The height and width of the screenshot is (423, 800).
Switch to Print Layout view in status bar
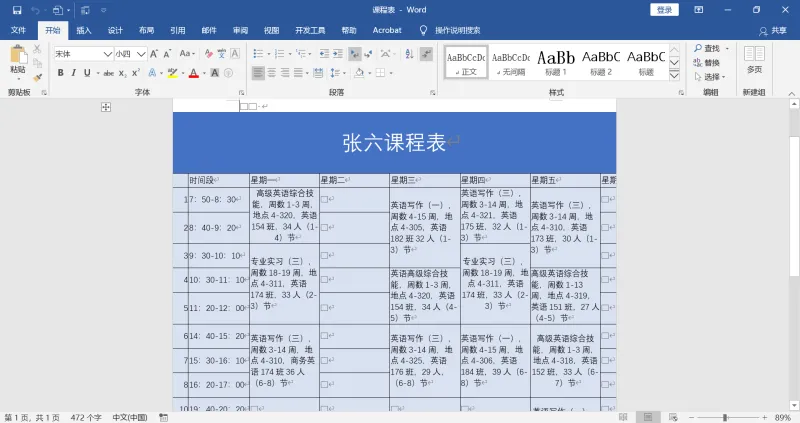[648, 417]
